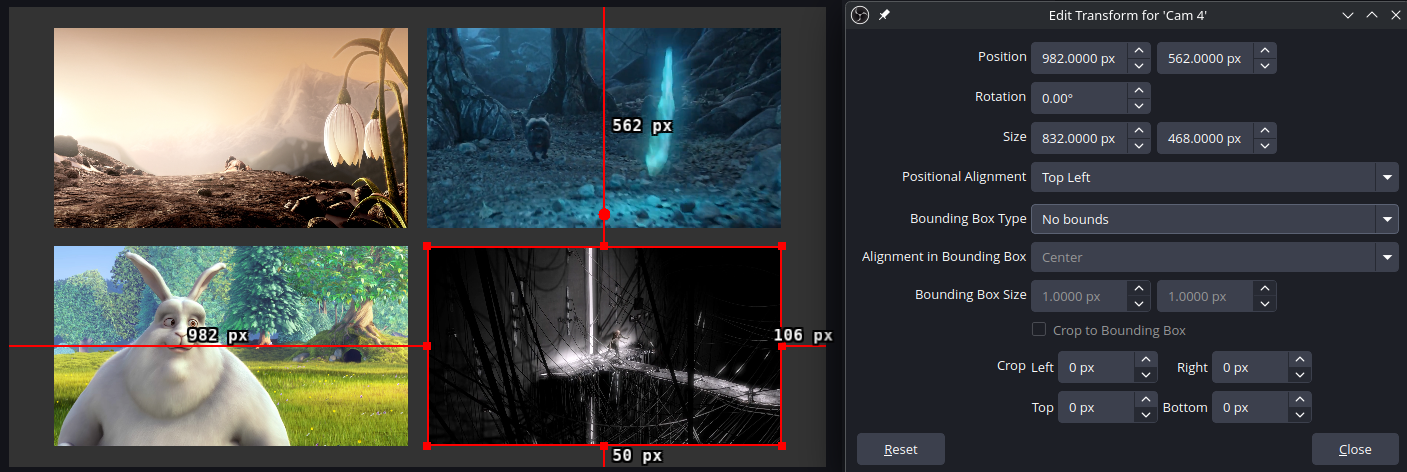Toggle Crop to Bounding Box checkbox
The width and height of the screenshot is (1407, 472).
coord(1039,330)
